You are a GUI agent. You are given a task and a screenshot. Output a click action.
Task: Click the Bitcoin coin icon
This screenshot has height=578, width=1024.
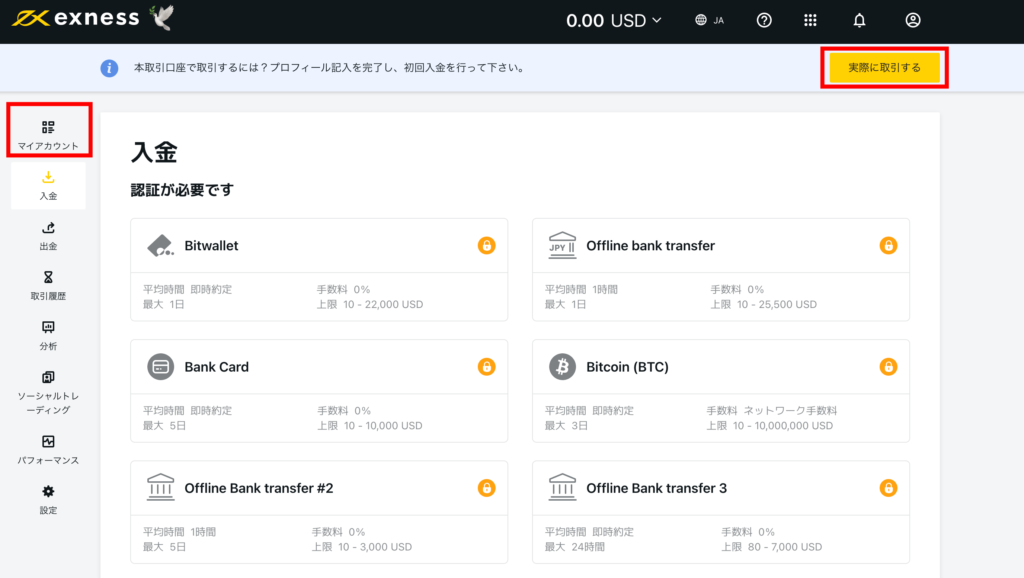point(562,367)
